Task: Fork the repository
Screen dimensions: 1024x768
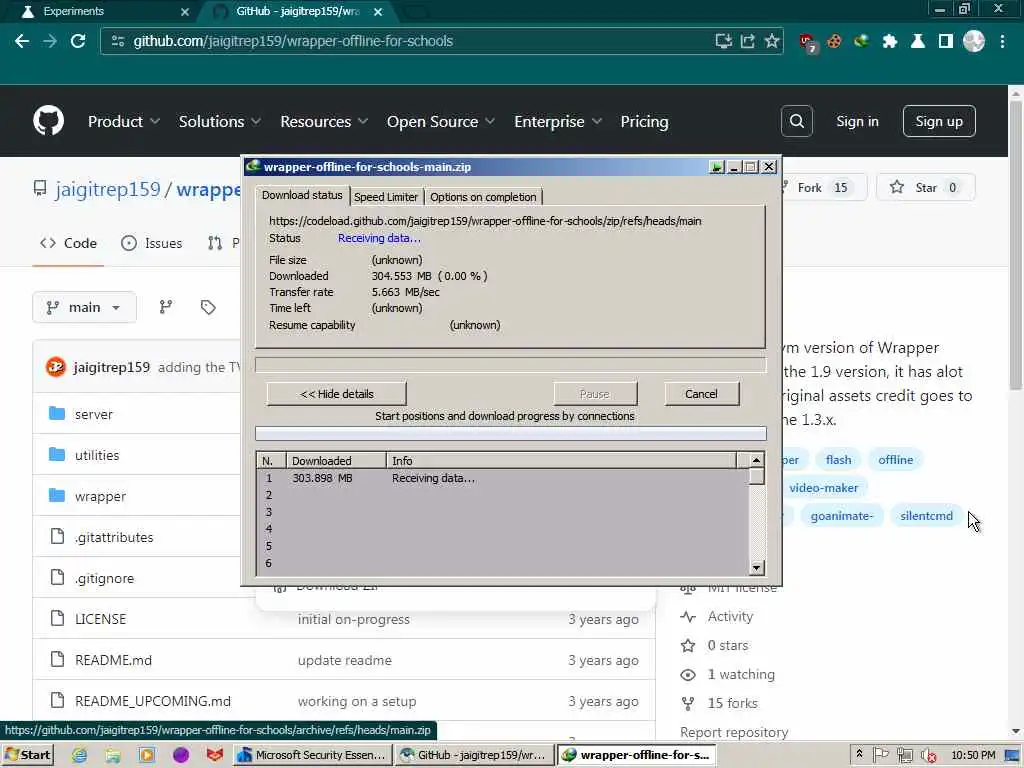Action: coord(824,187)
